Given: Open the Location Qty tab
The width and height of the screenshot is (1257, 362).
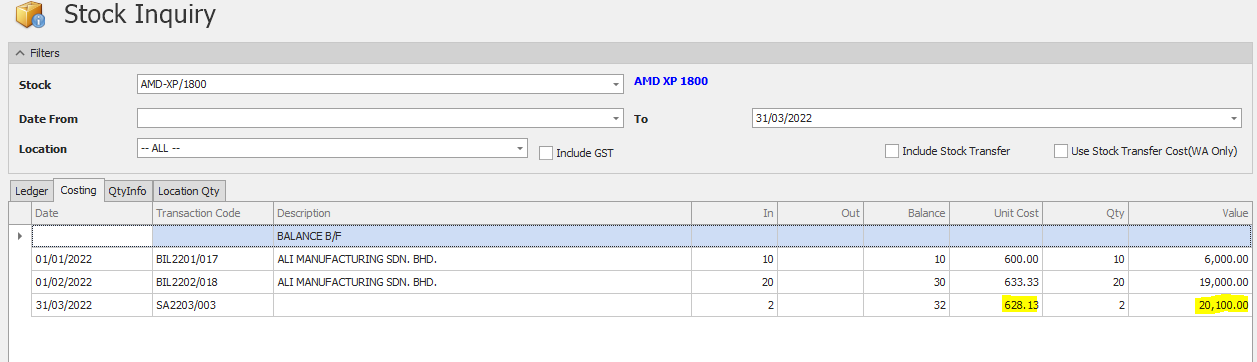Looking at the screenshot, I should point(189,190).
